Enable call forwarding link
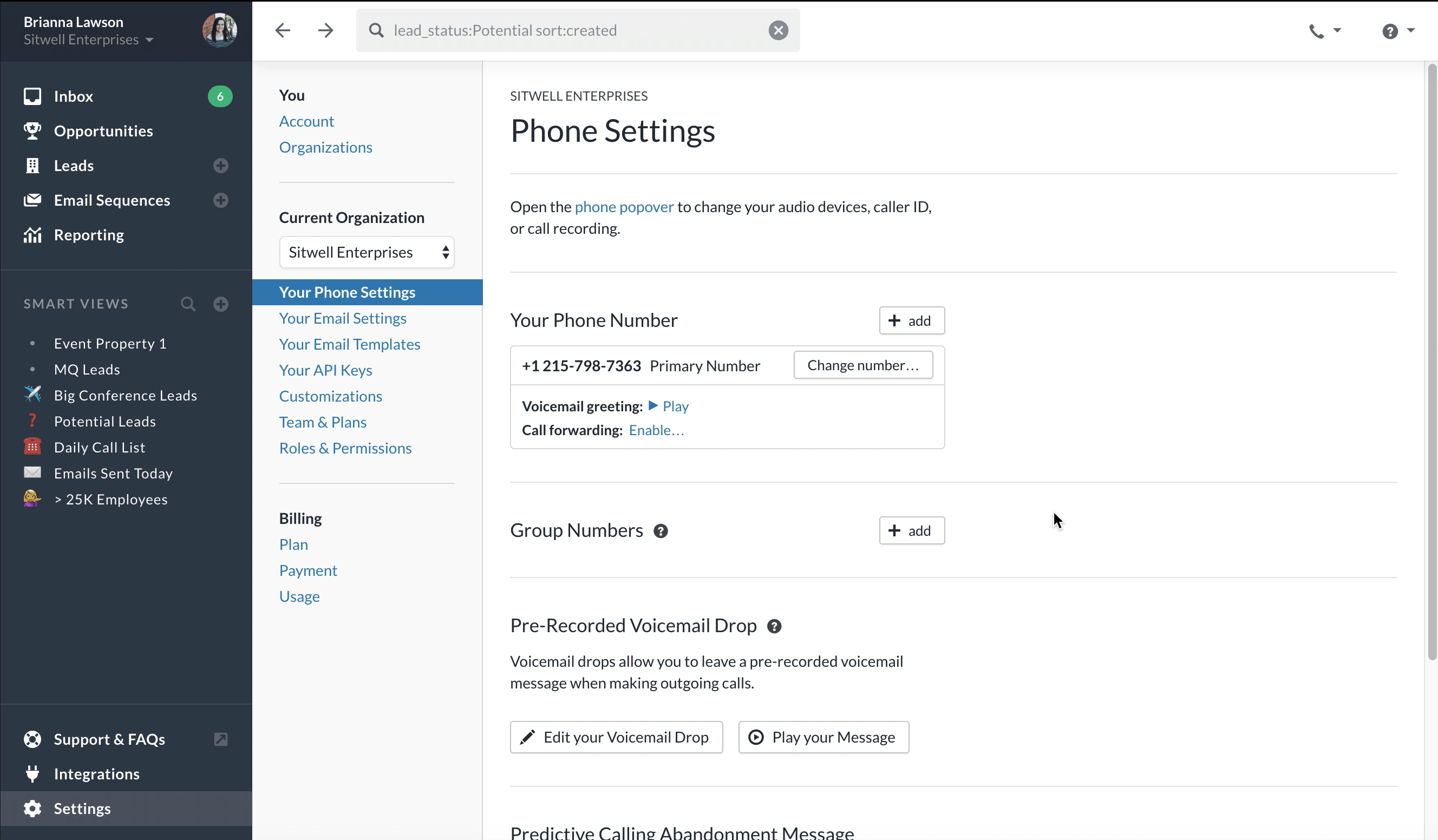The width and height of the screenshot is (1438, 840). 656,430
